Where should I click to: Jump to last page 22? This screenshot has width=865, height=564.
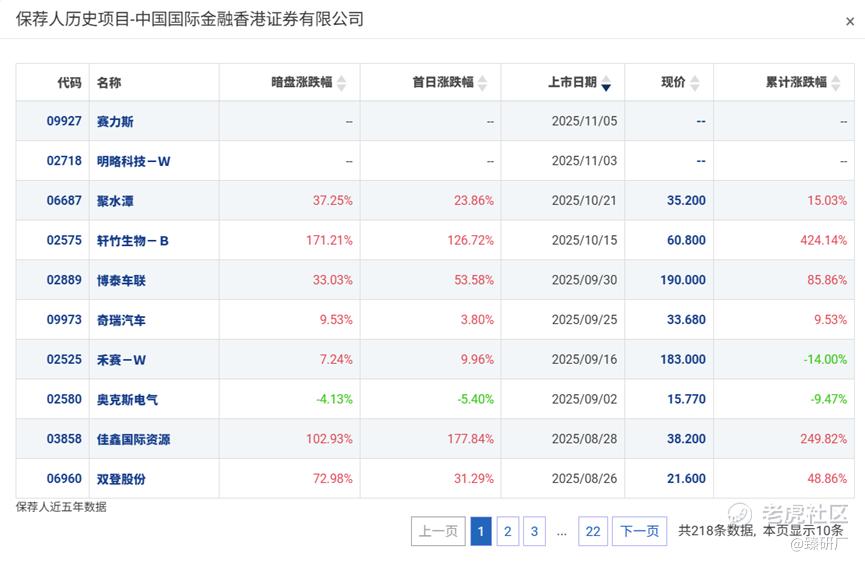point(593,531)
